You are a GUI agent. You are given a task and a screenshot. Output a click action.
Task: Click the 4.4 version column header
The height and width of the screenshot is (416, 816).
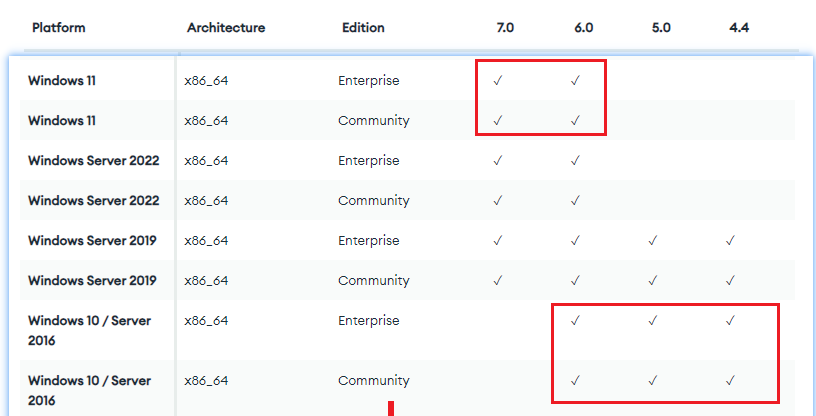[x=739, y=28]
